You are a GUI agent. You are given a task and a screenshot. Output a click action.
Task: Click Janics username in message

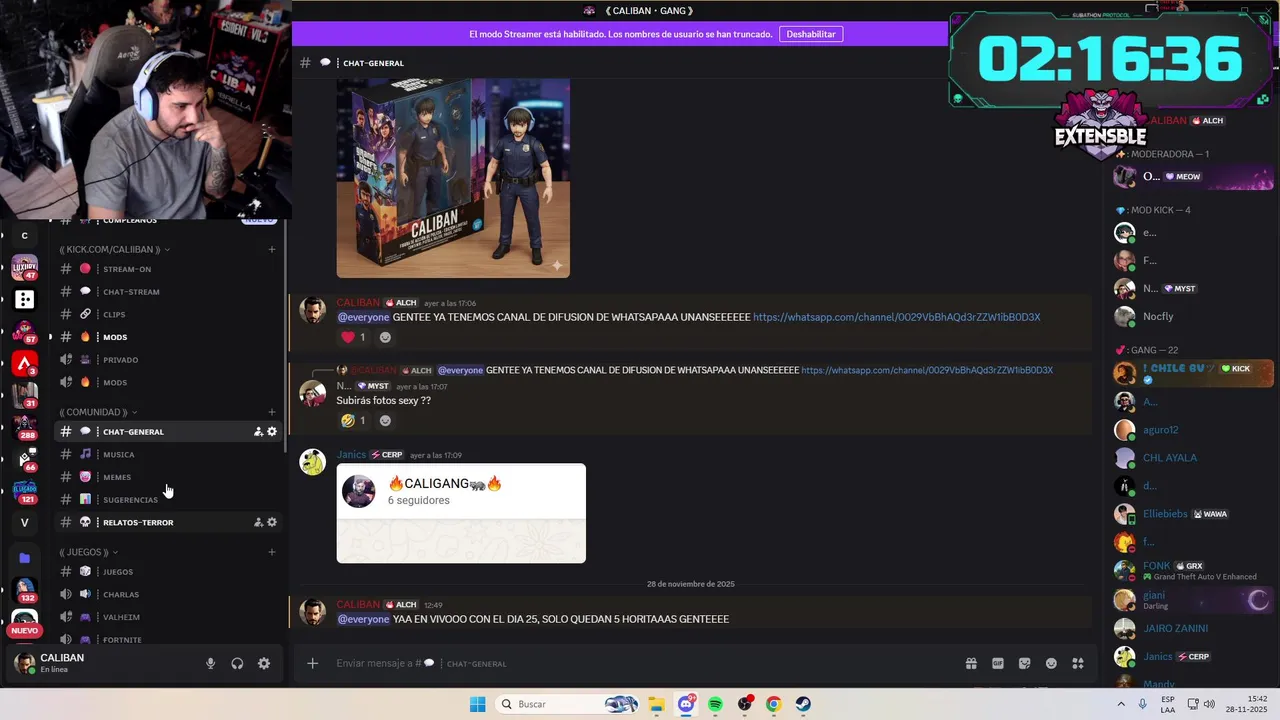pyautogui.click(x=351, y=455)
